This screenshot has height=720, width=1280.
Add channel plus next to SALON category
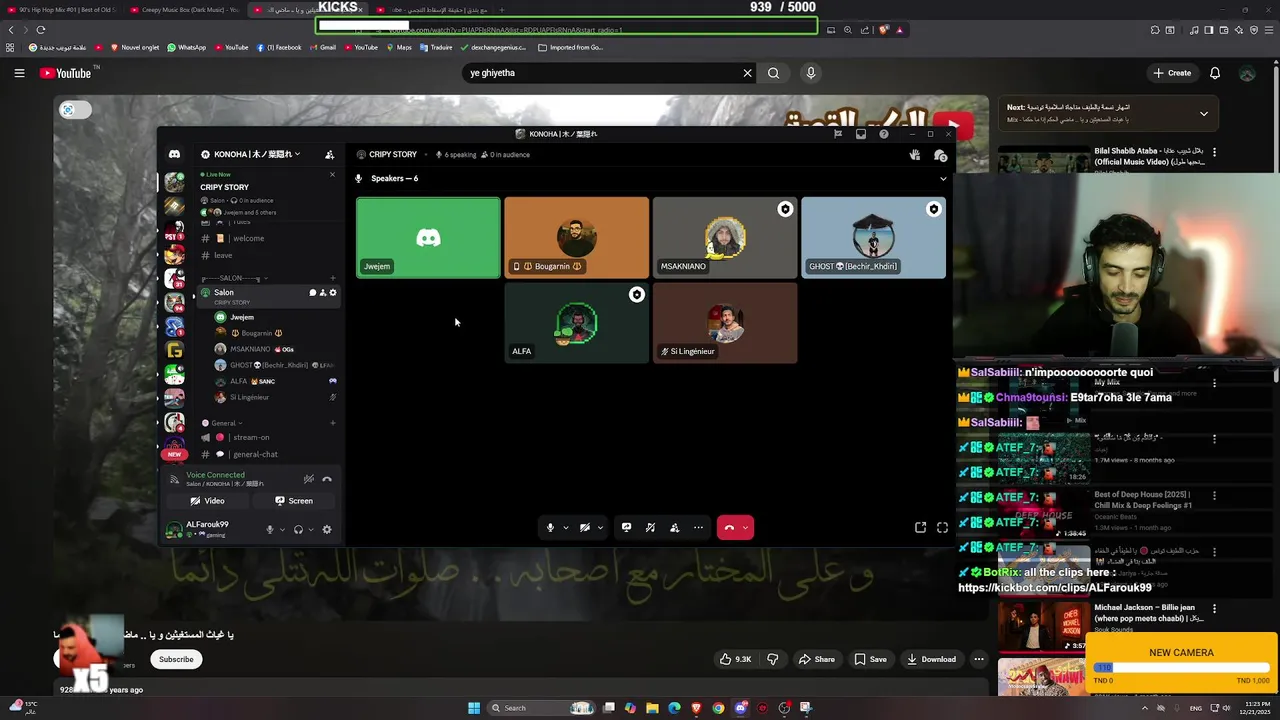pyautogui.click(x=333, y=278)
